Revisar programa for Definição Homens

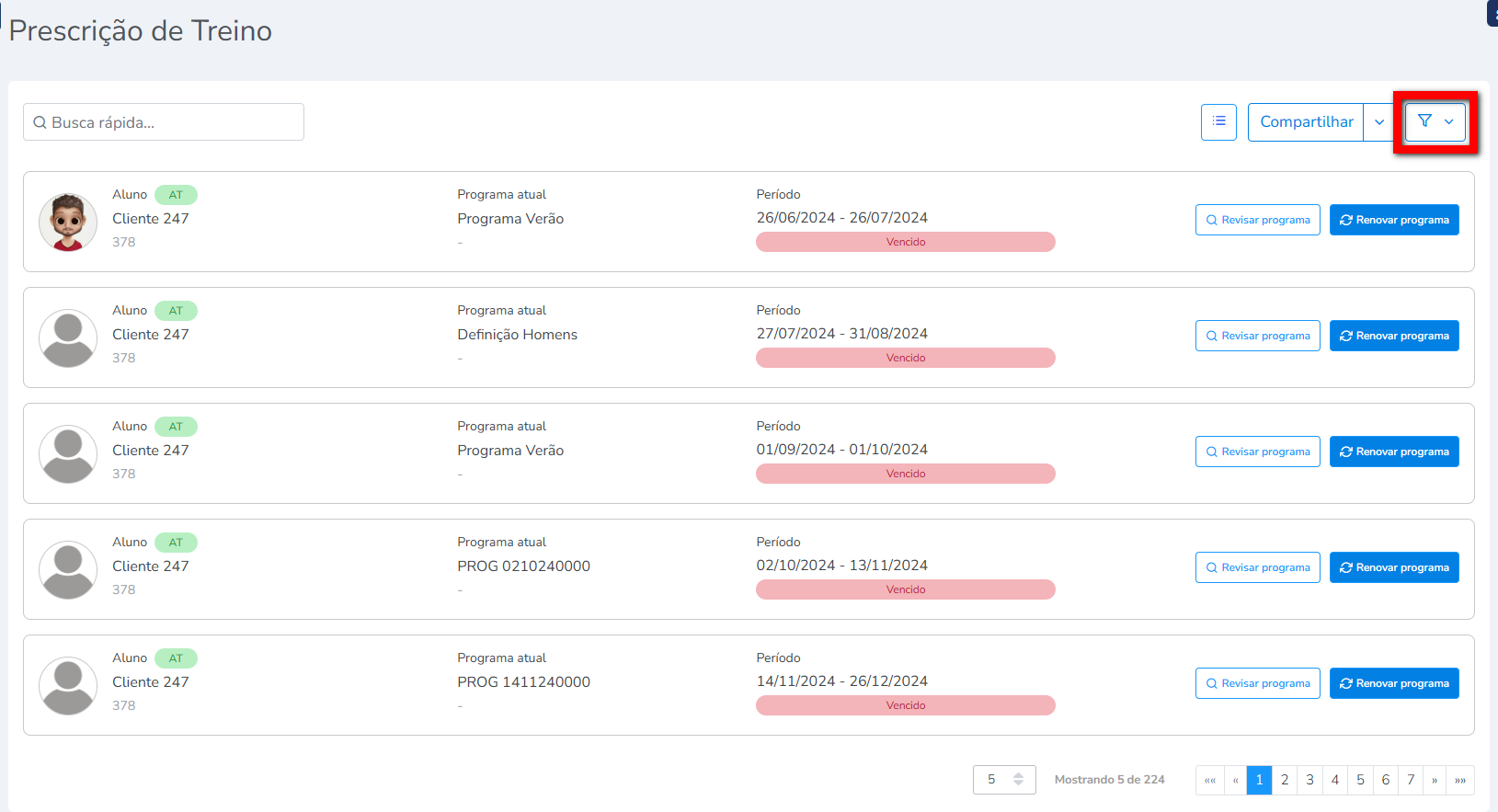1257,336
